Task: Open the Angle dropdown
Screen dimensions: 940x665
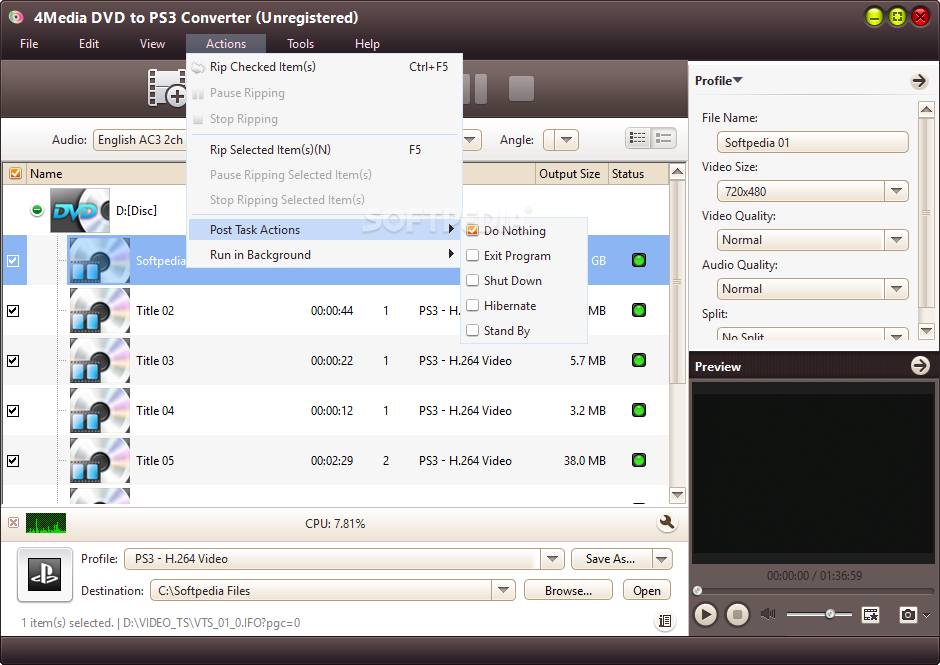Action: coord(566,140)
